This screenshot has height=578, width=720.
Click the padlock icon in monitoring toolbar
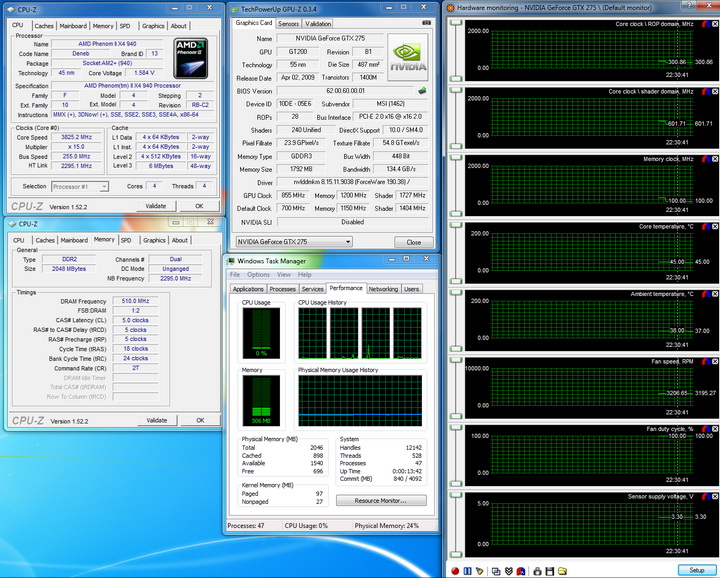(x=537, y=570)
